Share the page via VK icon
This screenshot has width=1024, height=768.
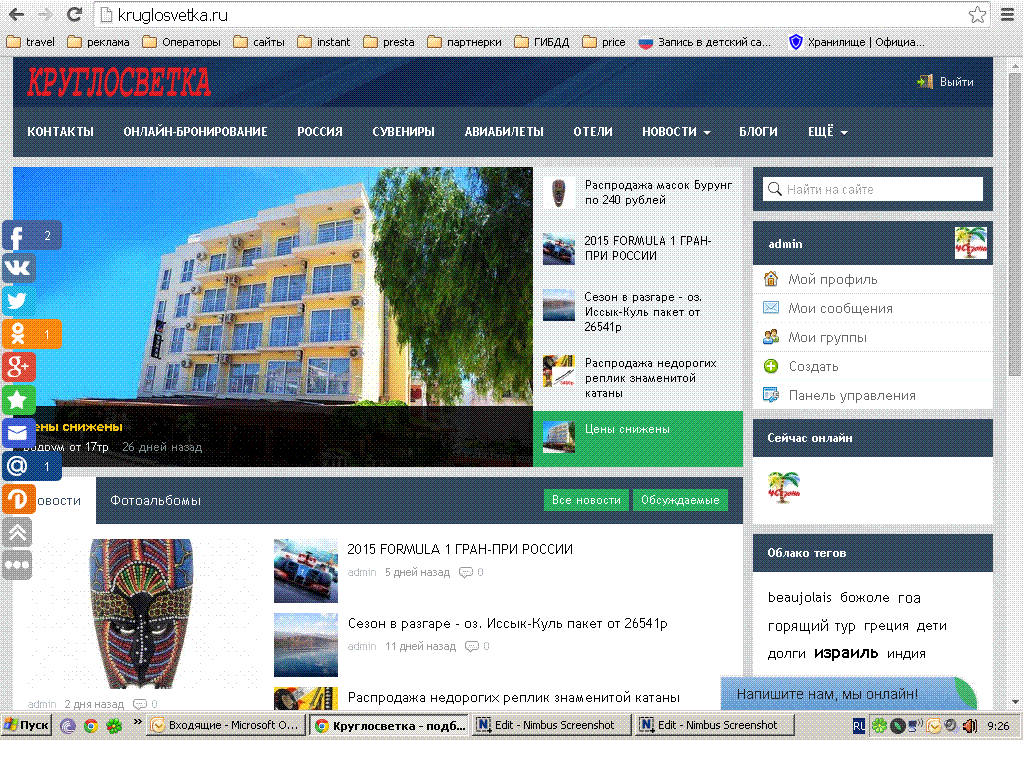(x=18, y=268)
